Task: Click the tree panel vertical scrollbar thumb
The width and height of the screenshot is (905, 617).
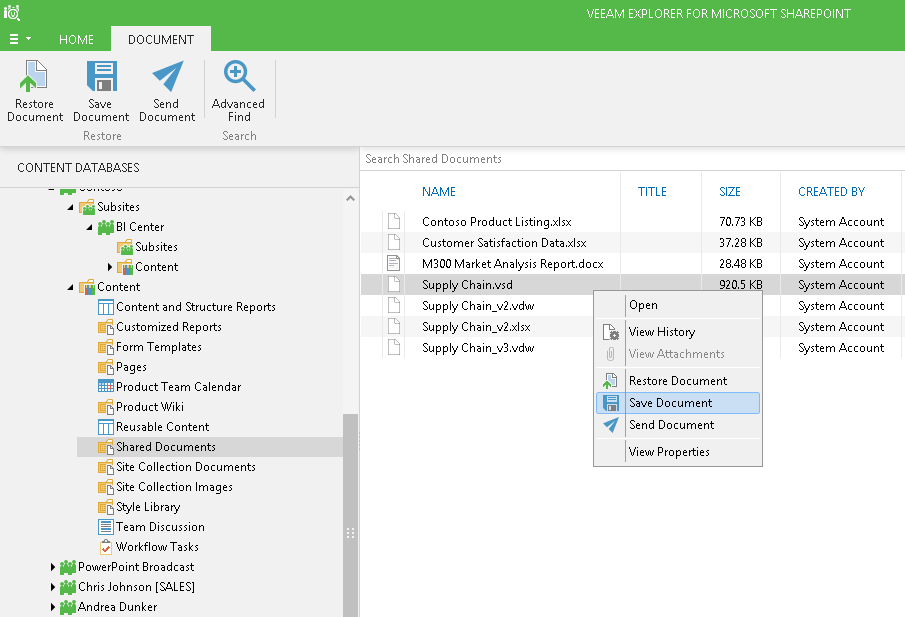Action: [350, 515]
